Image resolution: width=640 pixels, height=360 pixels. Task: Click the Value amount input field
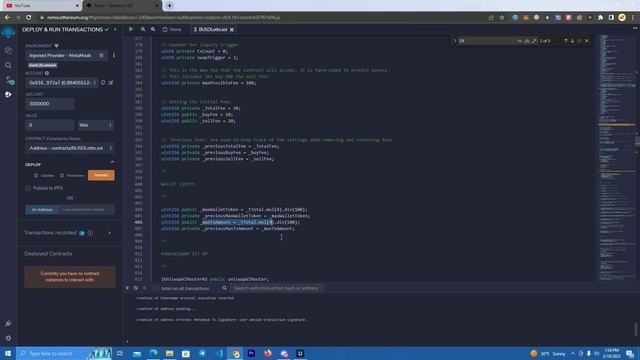tap(50, 125)
